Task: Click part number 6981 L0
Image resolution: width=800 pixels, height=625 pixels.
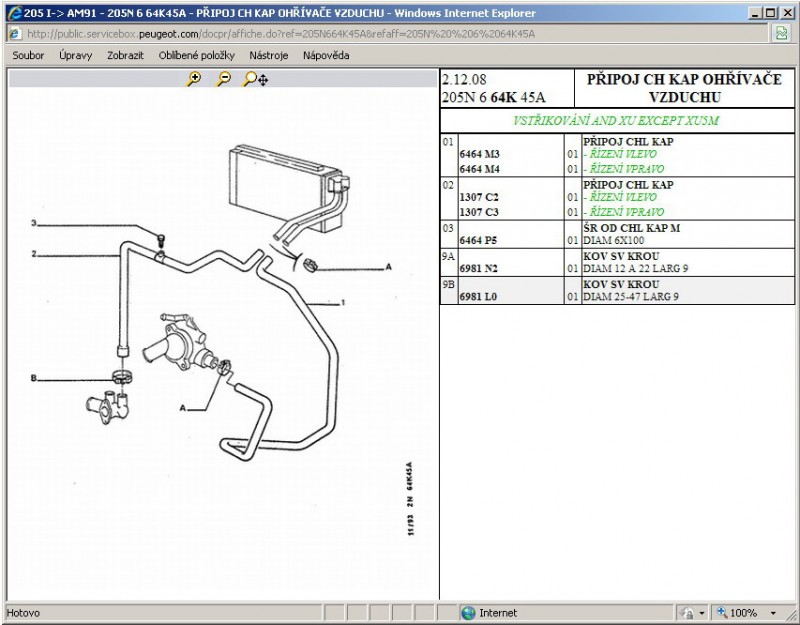Action: point(478,298)
